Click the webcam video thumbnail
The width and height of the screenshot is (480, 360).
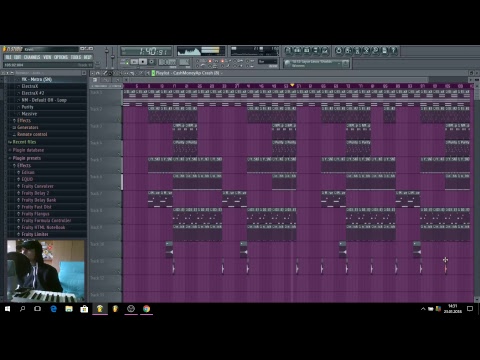(46, 271)
